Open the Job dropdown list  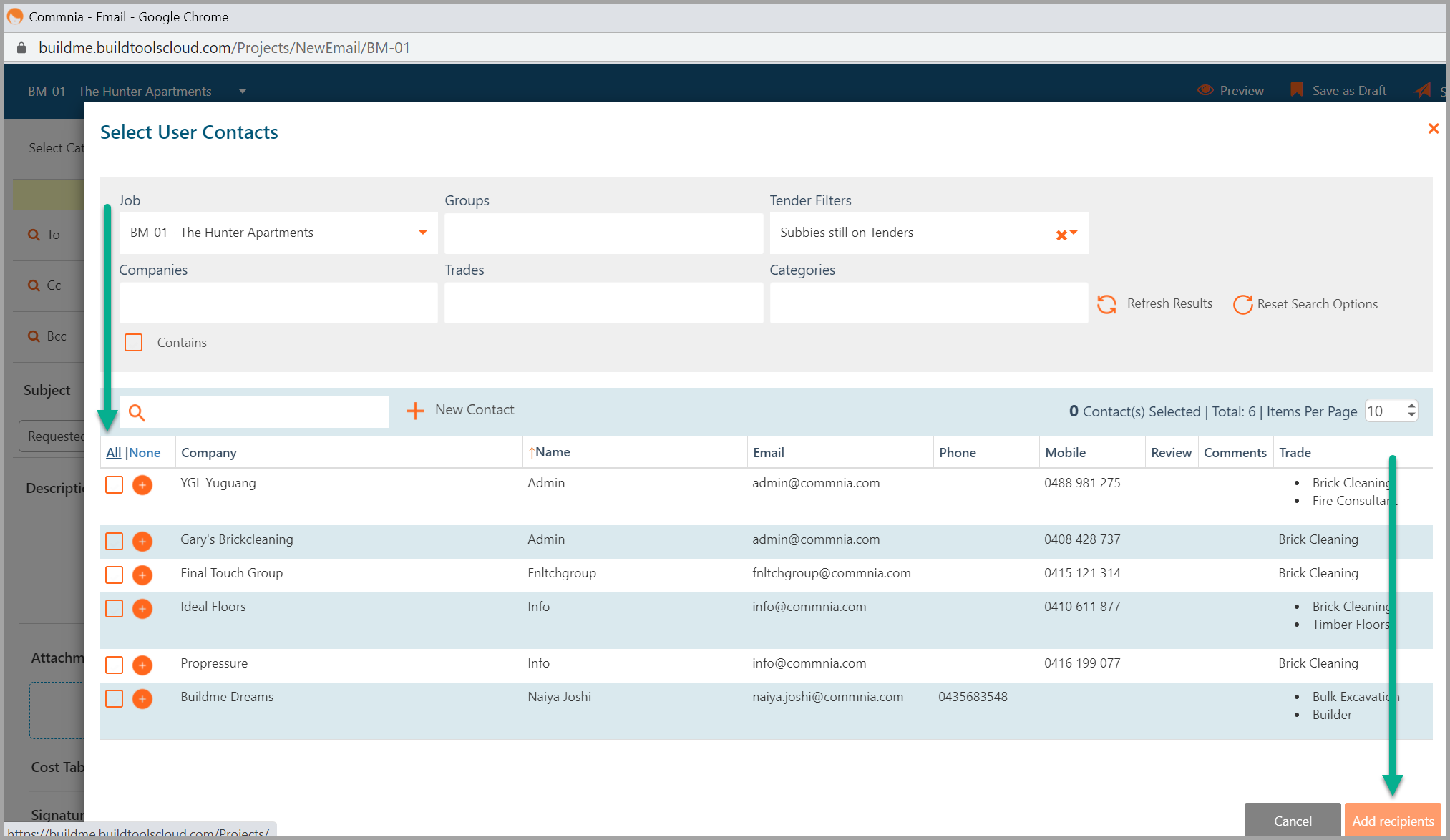(422, 233)
